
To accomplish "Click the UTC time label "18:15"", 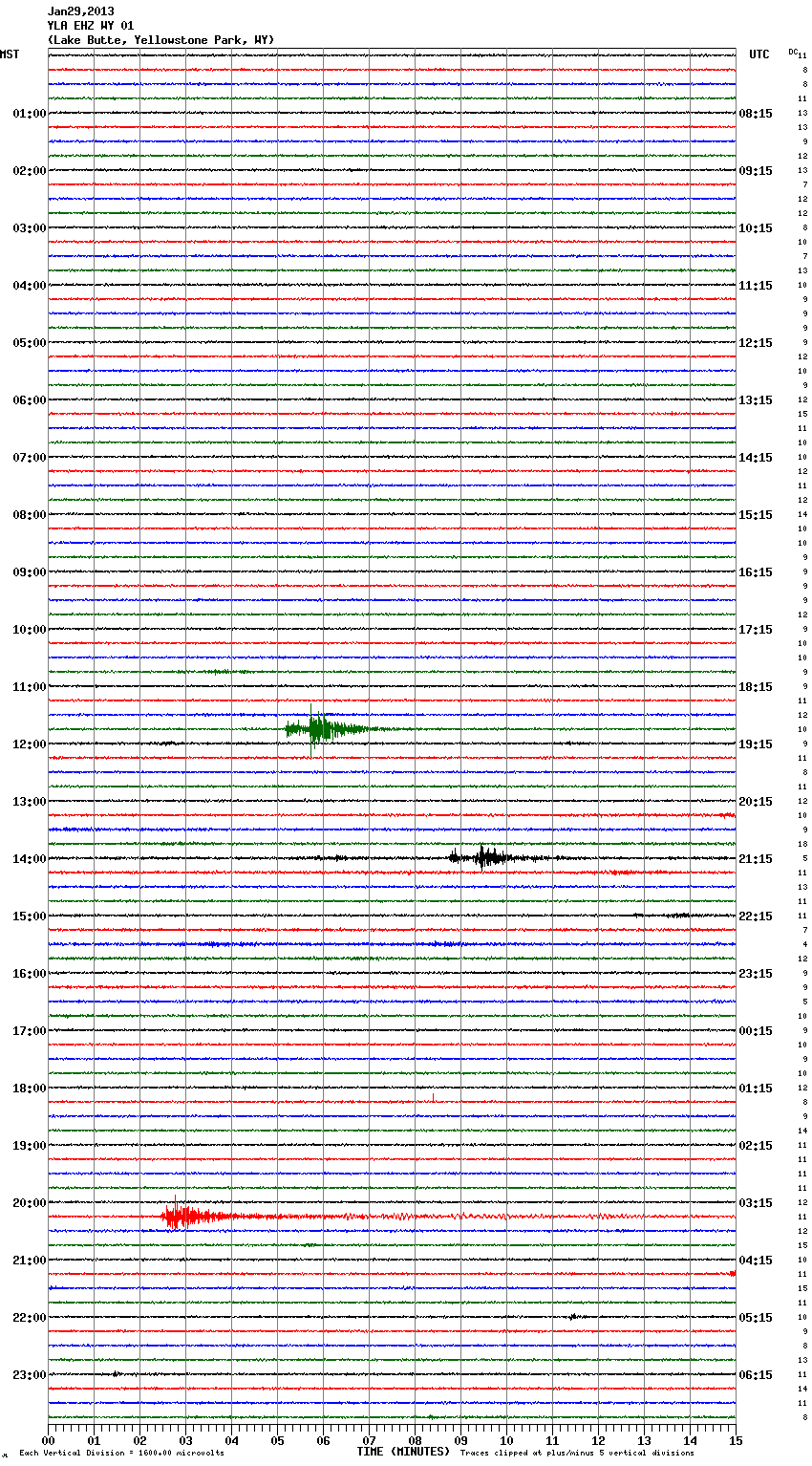I will (x=756, y=687).
